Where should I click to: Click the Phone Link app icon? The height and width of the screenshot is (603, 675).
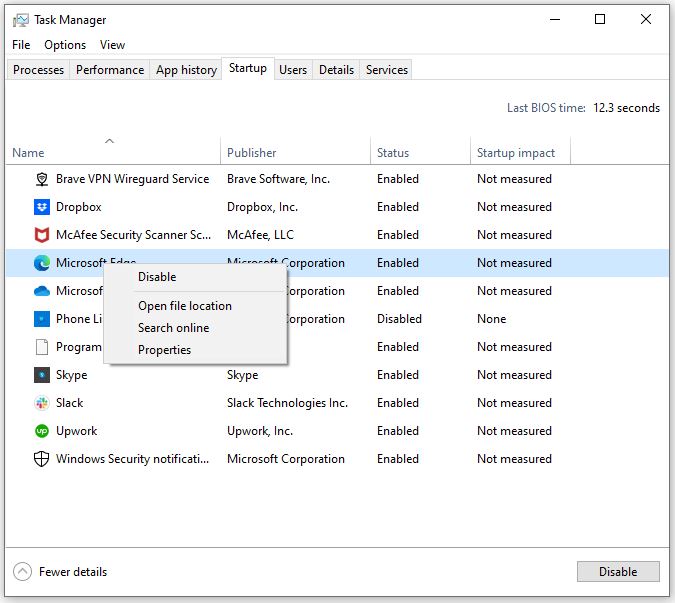point(42,319)
